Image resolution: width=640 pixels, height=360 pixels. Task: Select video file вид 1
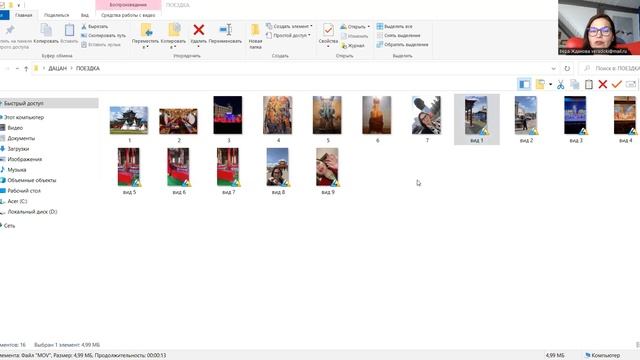(476, 119)
